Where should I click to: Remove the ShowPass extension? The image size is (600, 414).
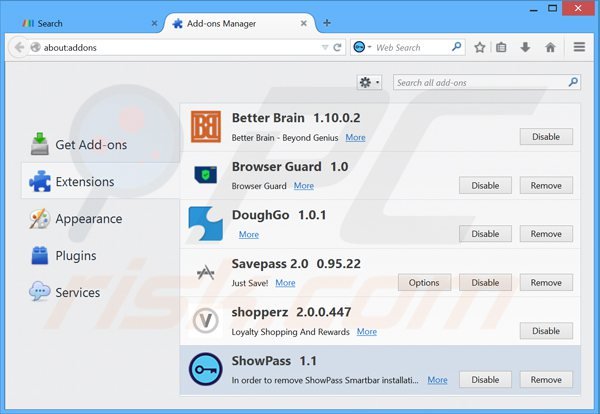(x=546, y=380)
